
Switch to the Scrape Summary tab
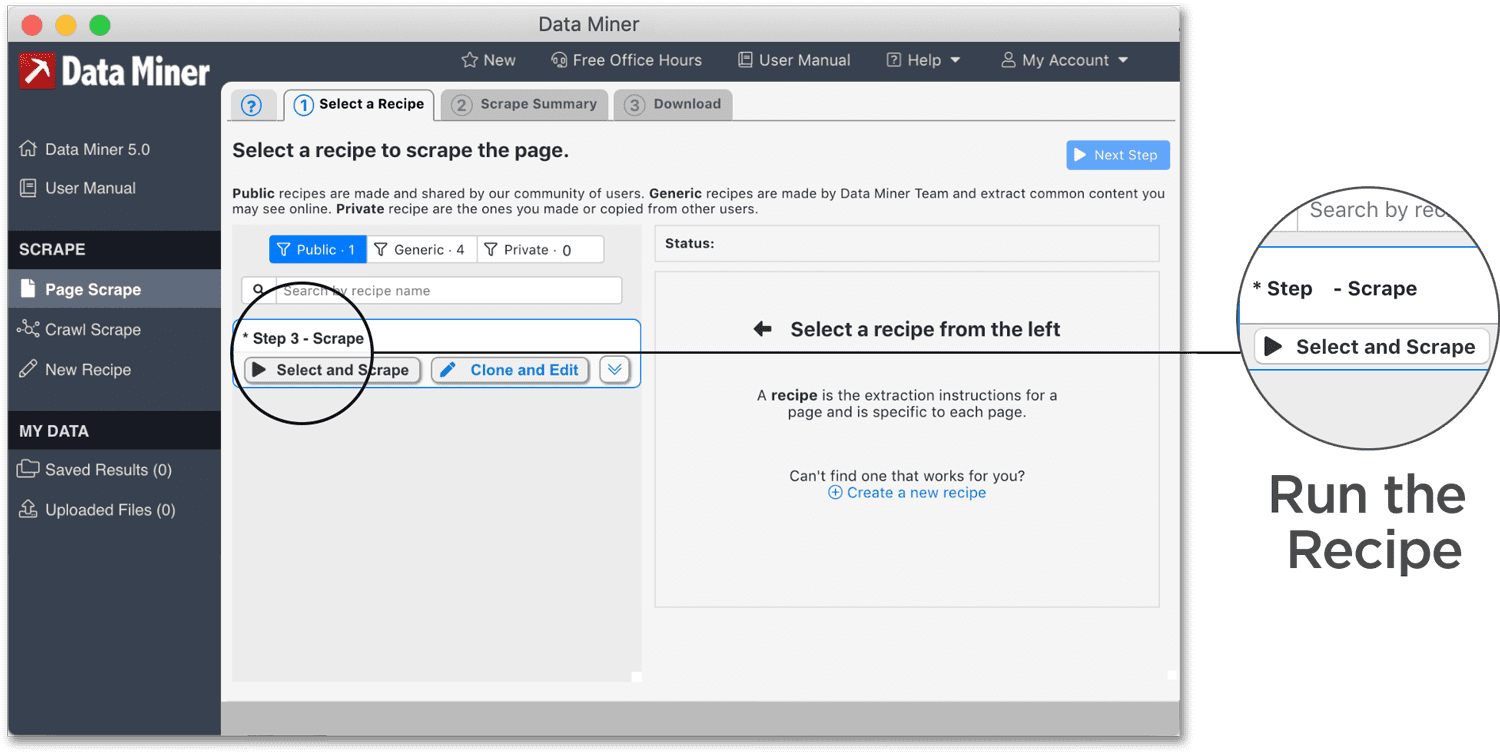(x=524, y=104)
